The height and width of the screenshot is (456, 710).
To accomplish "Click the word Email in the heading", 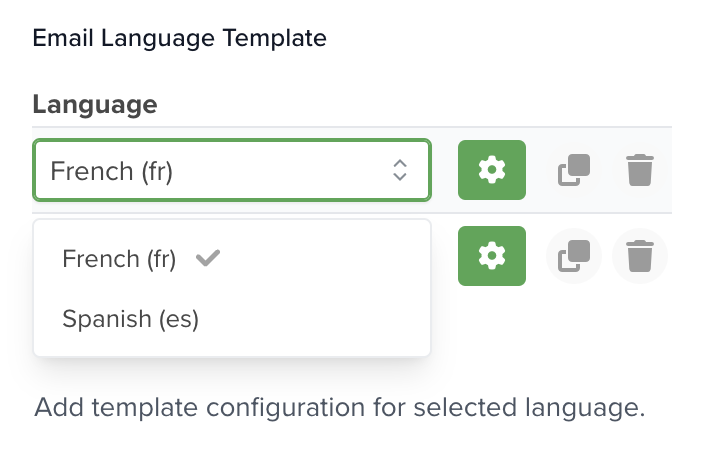I will (63, 38).
